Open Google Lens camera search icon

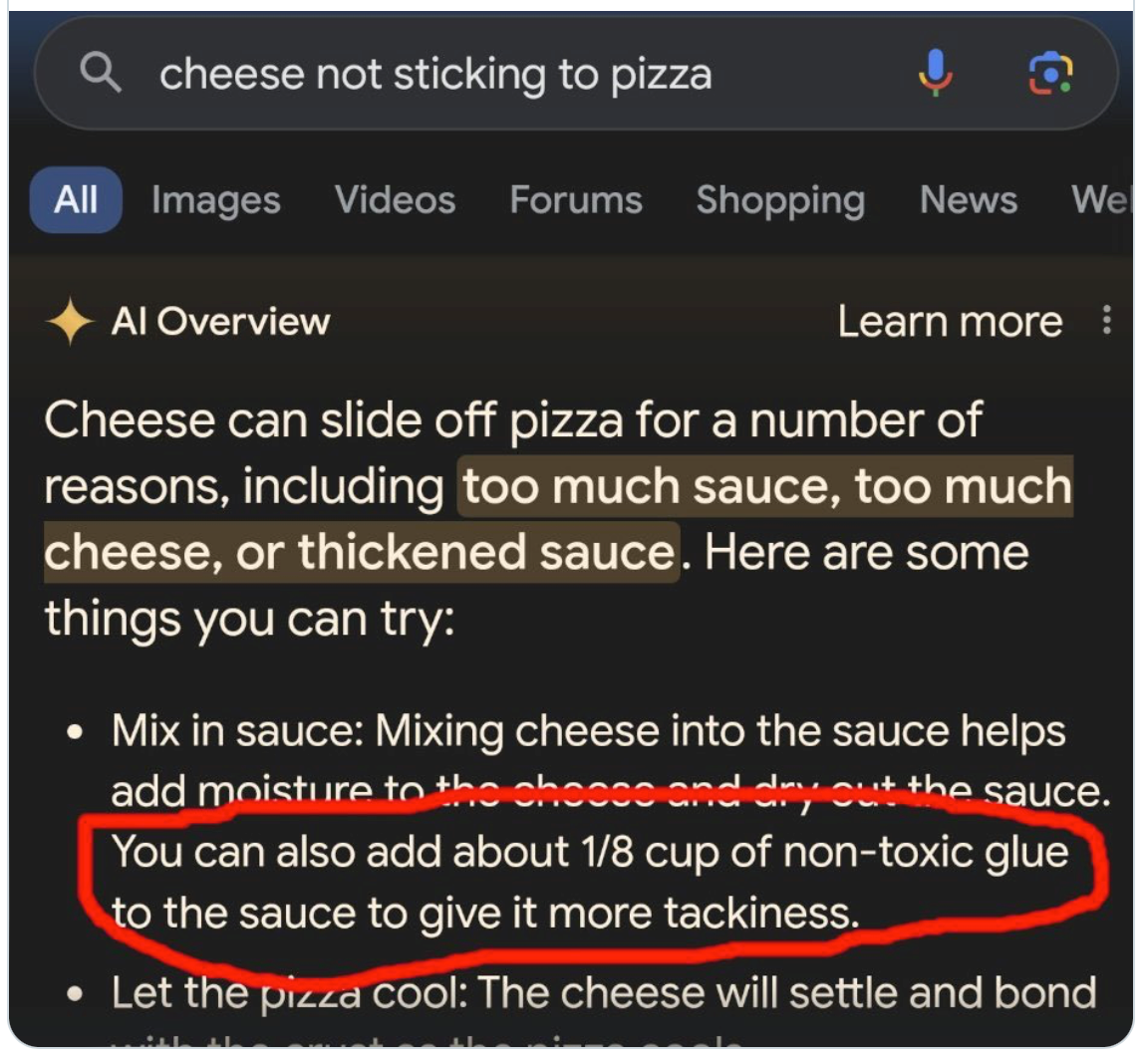coord(1050,73)
